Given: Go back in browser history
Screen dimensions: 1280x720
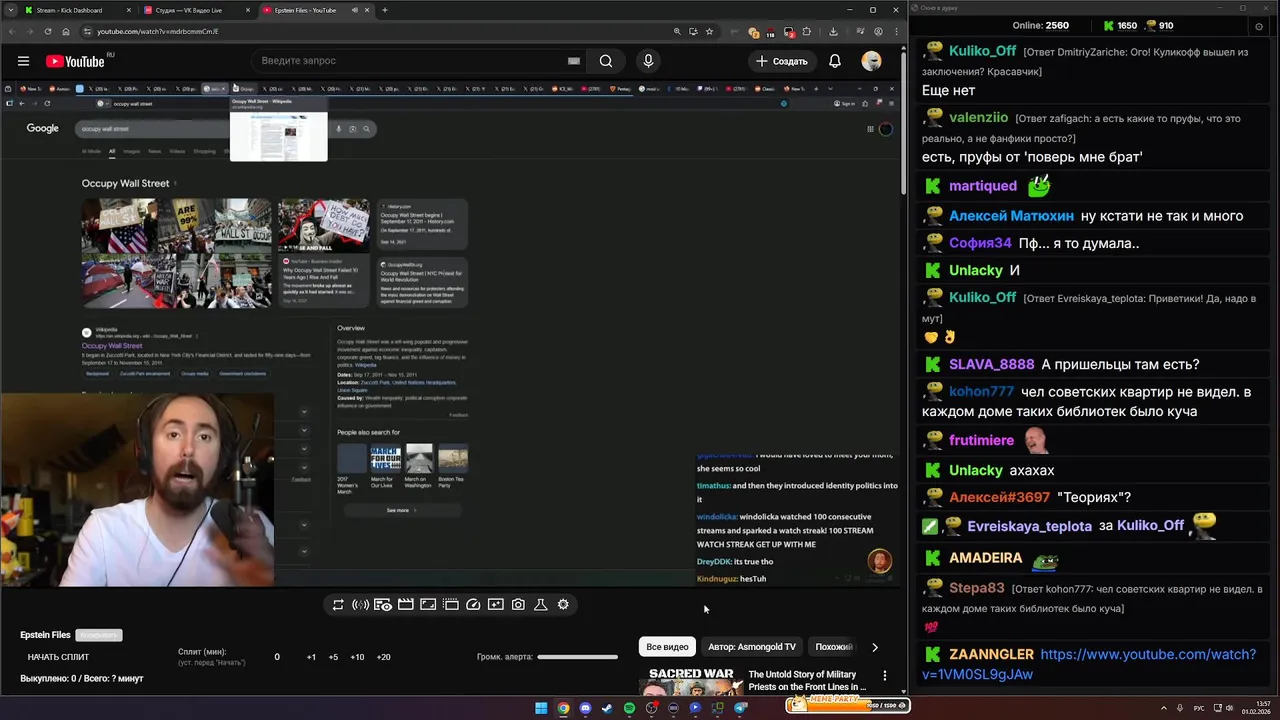Looking at the screenshot, I should click(x=10, y=31).
